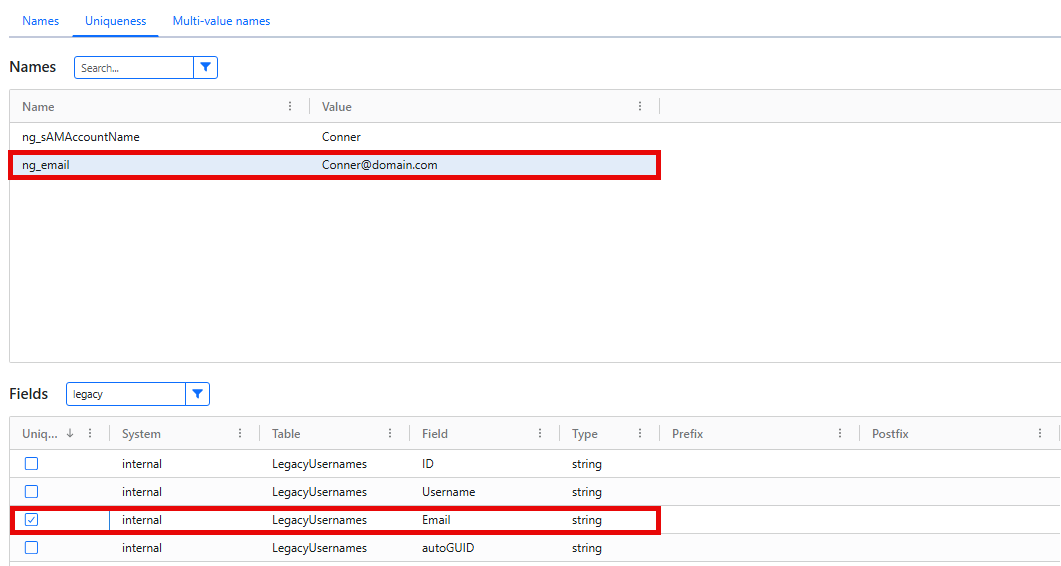Open the Name column options menu
This screenshot has height=566, width=1061.
(290, 106)
